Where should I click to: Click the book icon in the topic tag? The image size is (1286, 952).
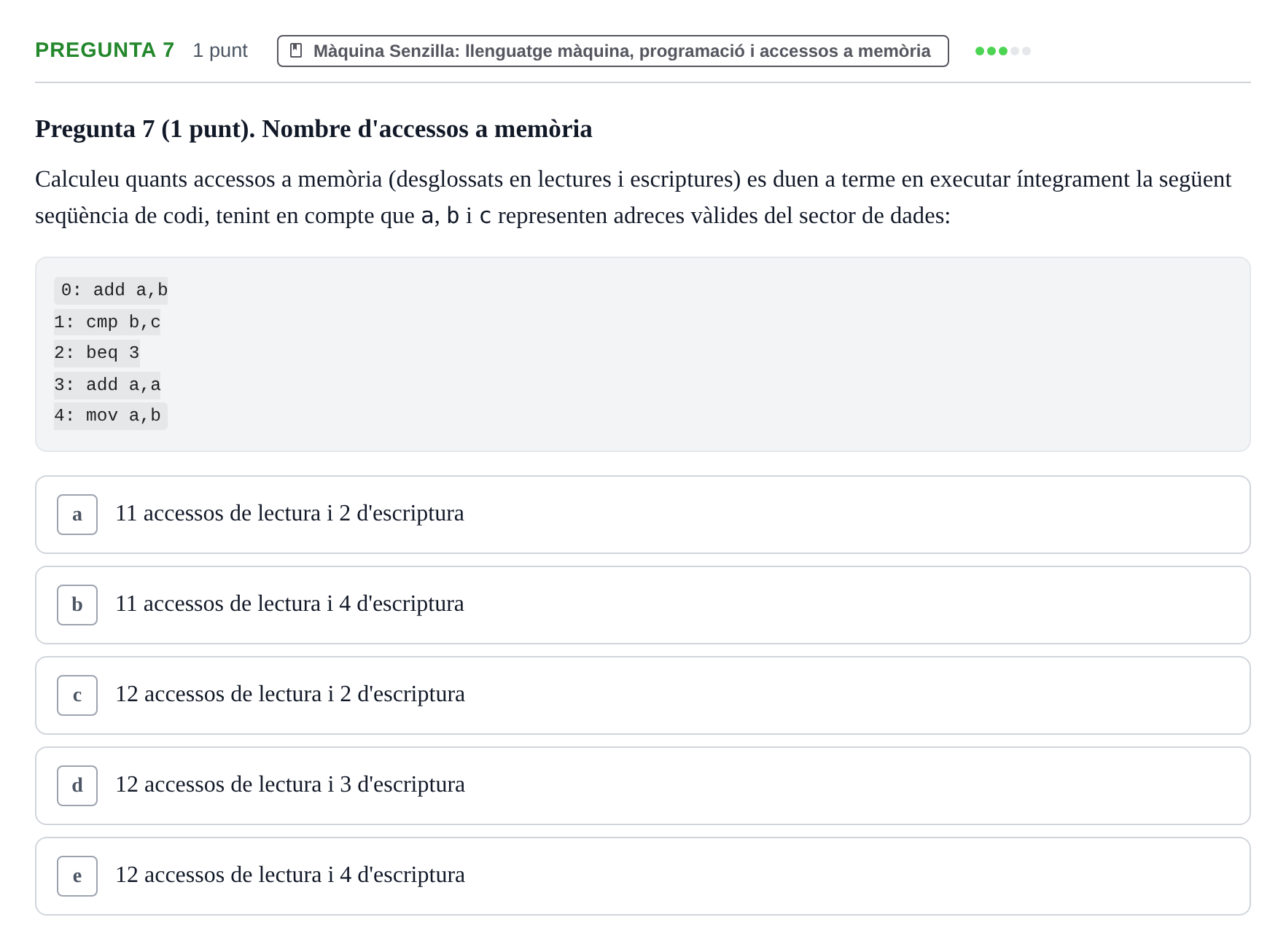tap(296, 51)
